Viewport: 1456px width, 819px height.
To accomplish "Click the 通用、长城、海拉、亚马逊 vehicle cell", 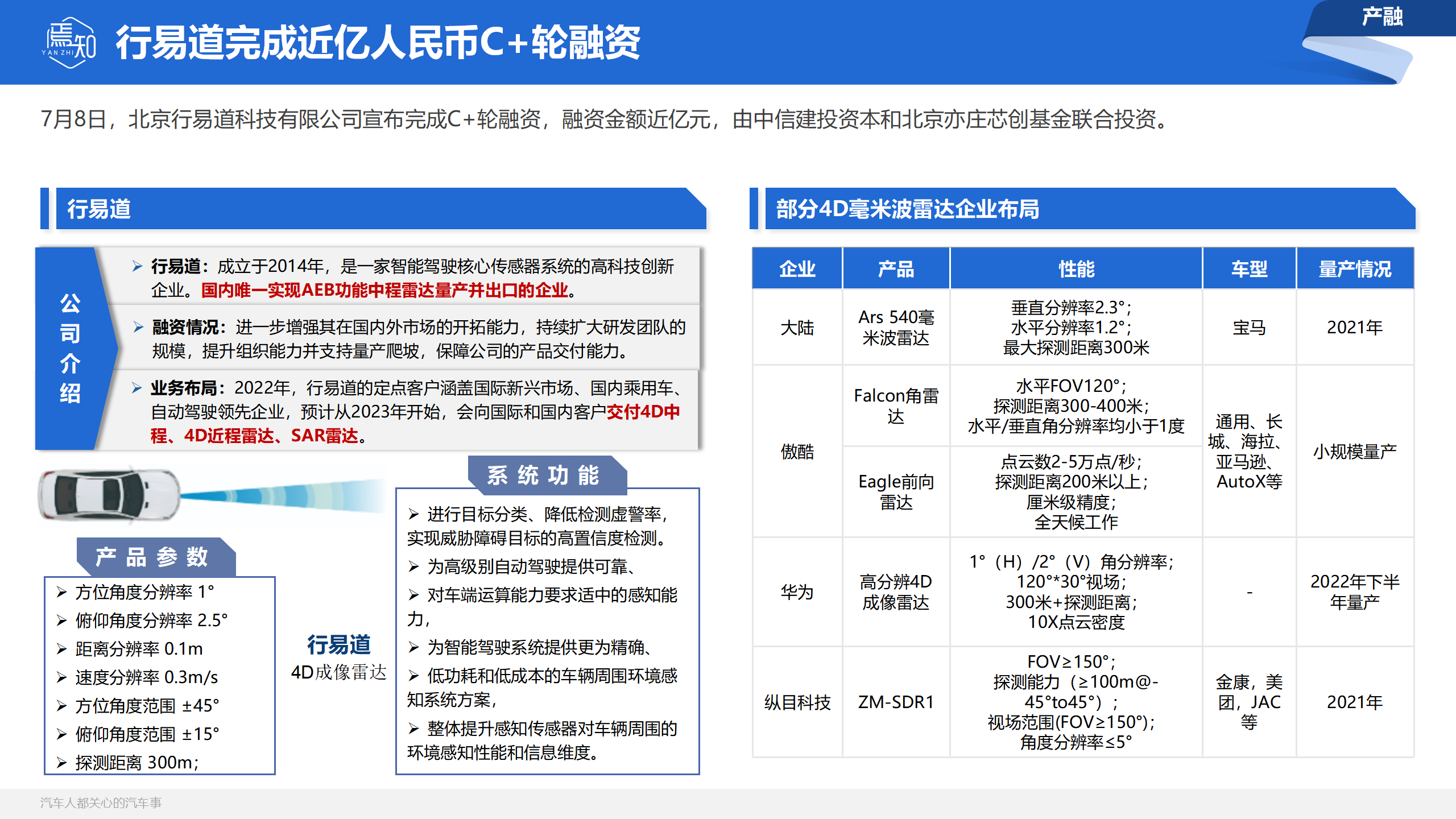I will 1249,452.
